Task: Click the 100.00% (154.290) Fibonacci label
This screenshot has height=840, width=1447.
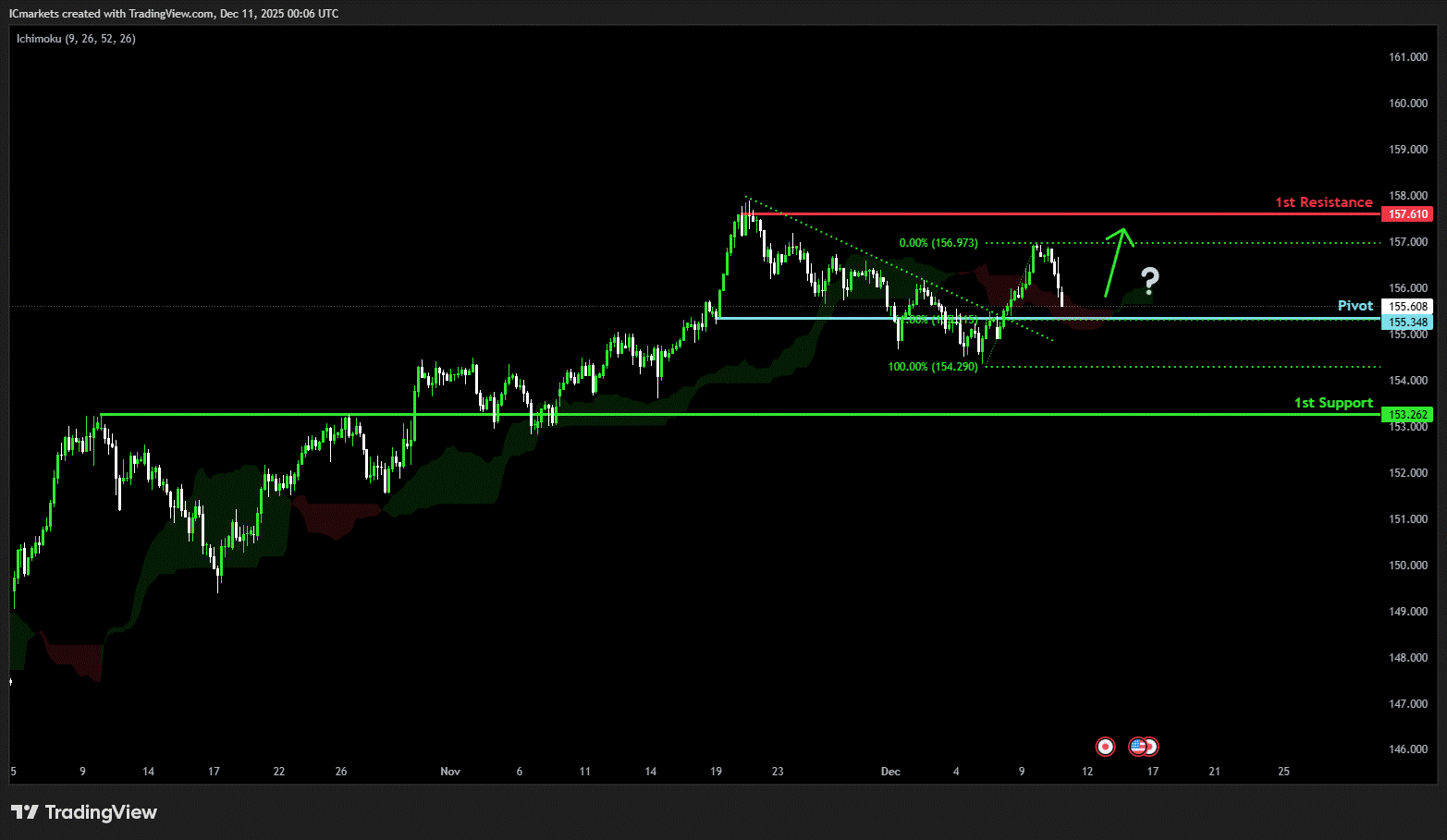Action: pos(932,367)
